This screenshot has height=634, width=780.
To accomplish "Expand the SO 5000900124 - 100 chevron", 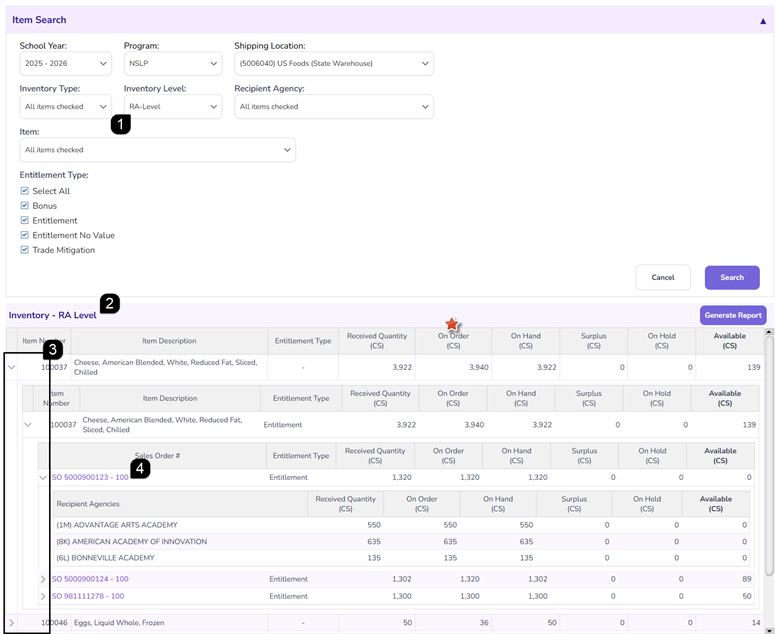I will point(43,579).
